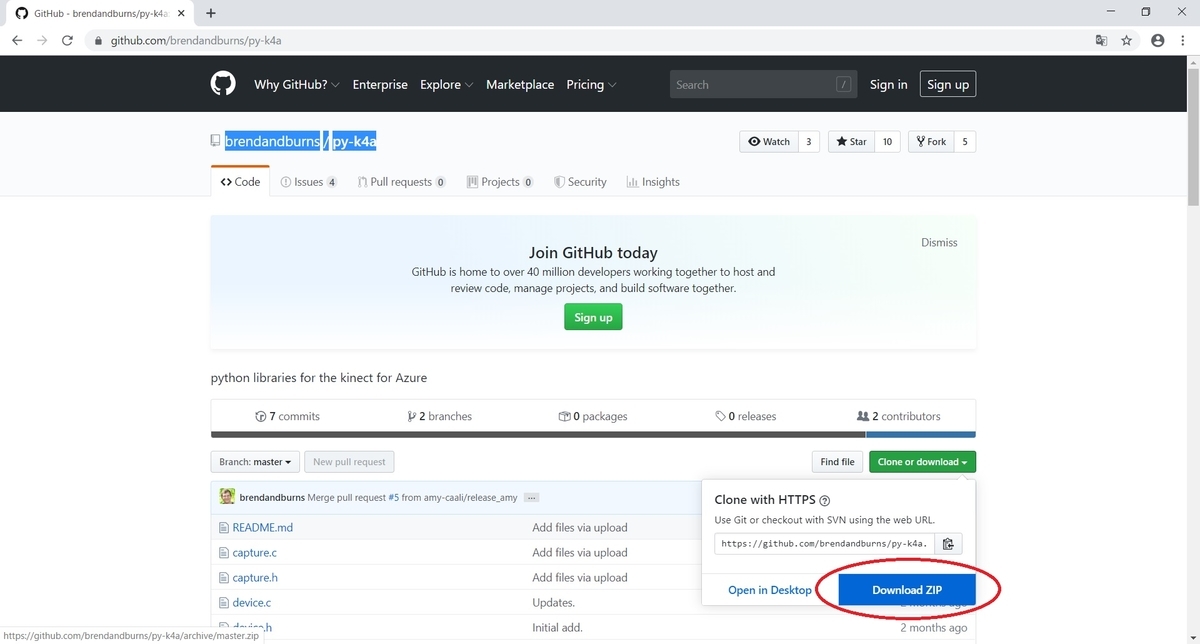
Task: Click file icon beside README.md
Action: coord(224,527)
